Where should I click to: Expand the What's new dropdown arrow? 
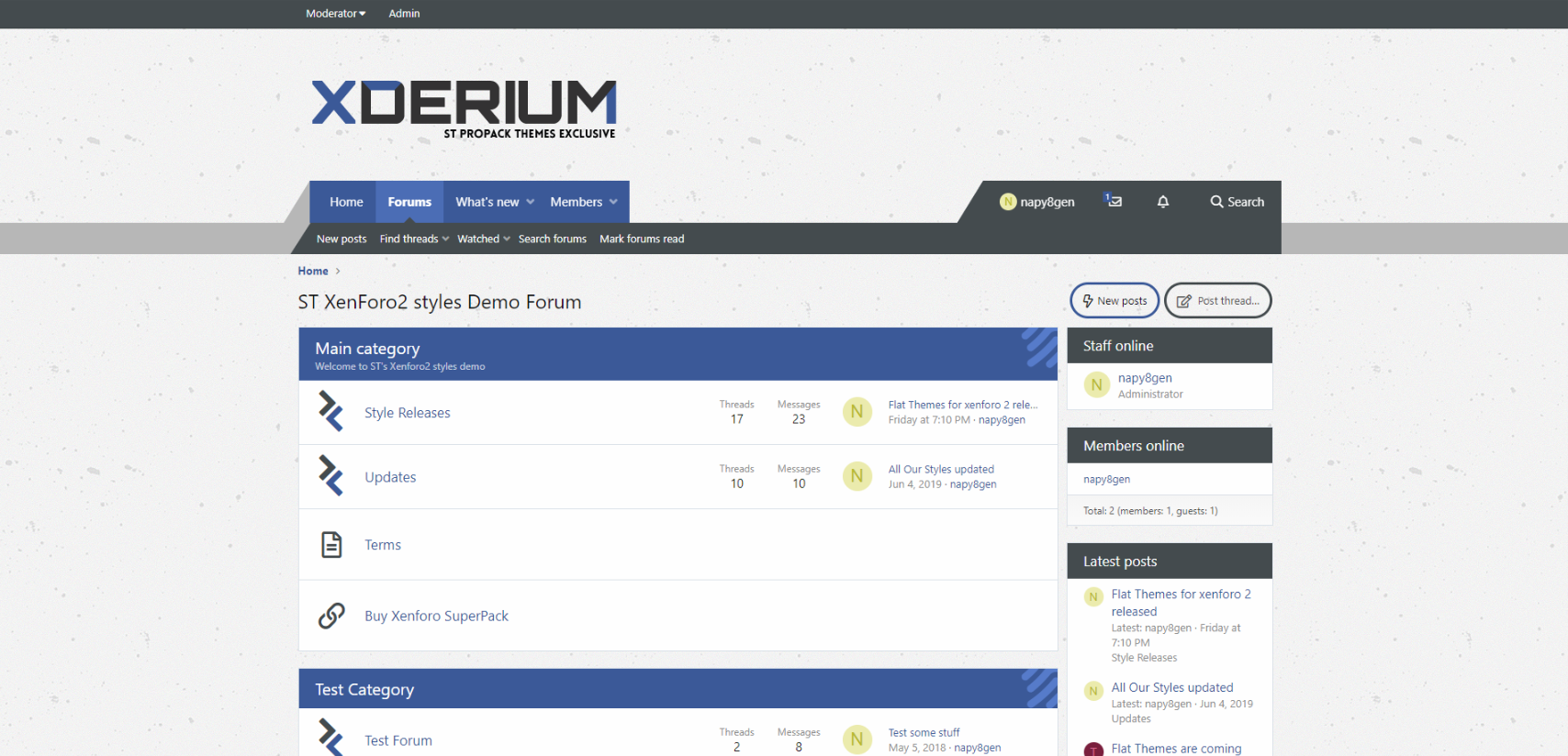coord(530,202)
